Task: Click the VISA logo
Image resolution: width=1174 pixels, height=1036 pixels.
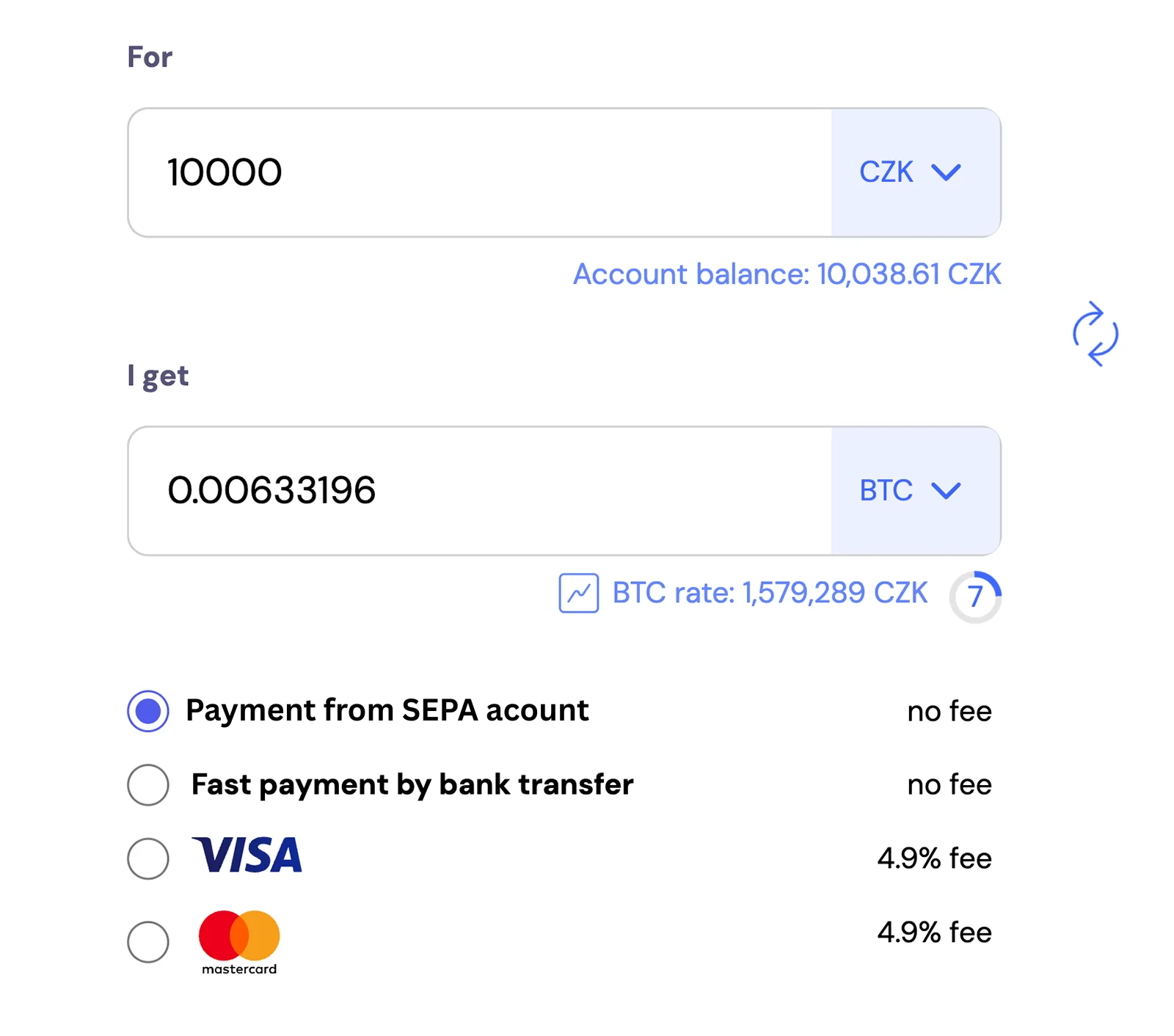Action: [x=247, y=856]
